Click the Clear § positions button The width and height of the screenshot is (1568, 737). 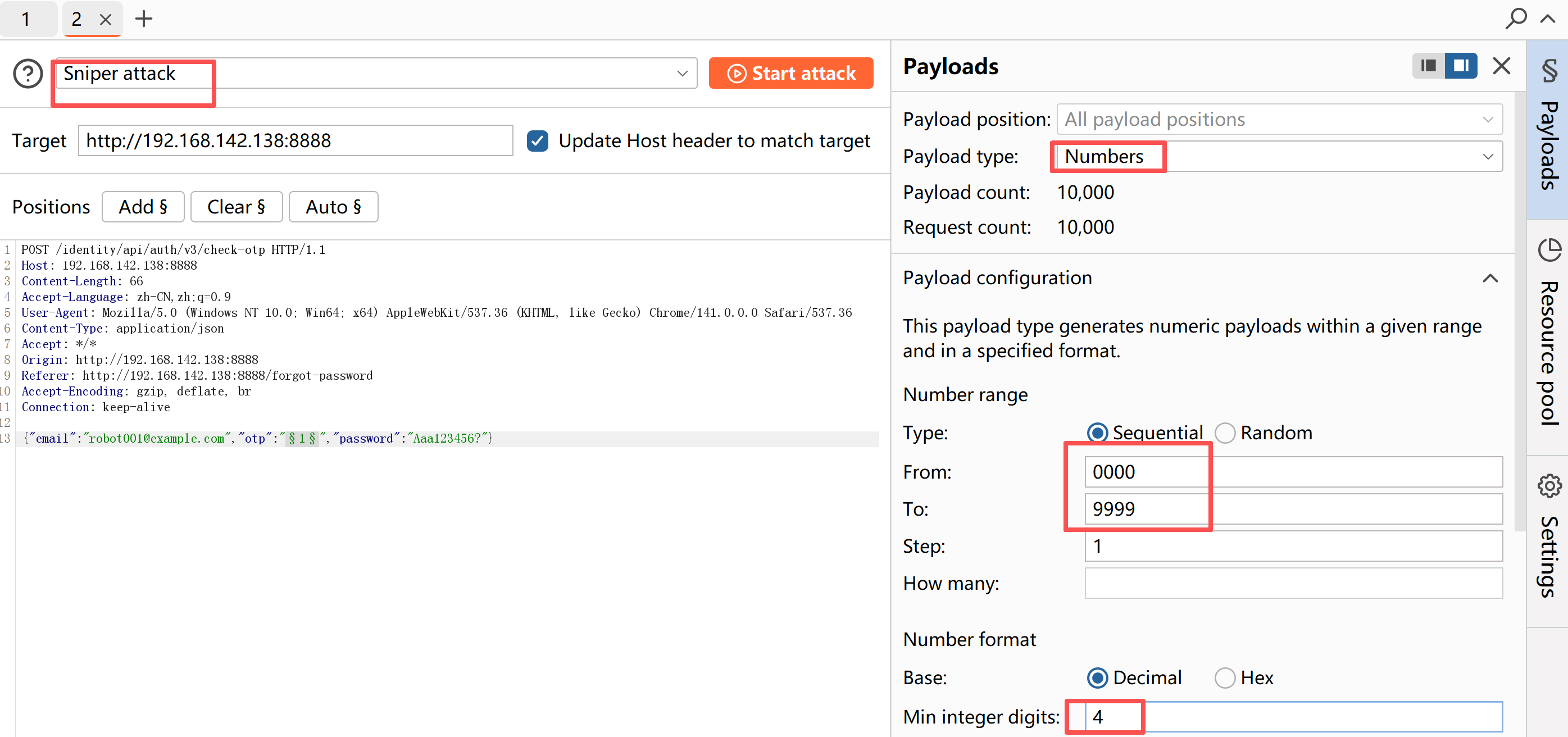[x=236, y=207]
